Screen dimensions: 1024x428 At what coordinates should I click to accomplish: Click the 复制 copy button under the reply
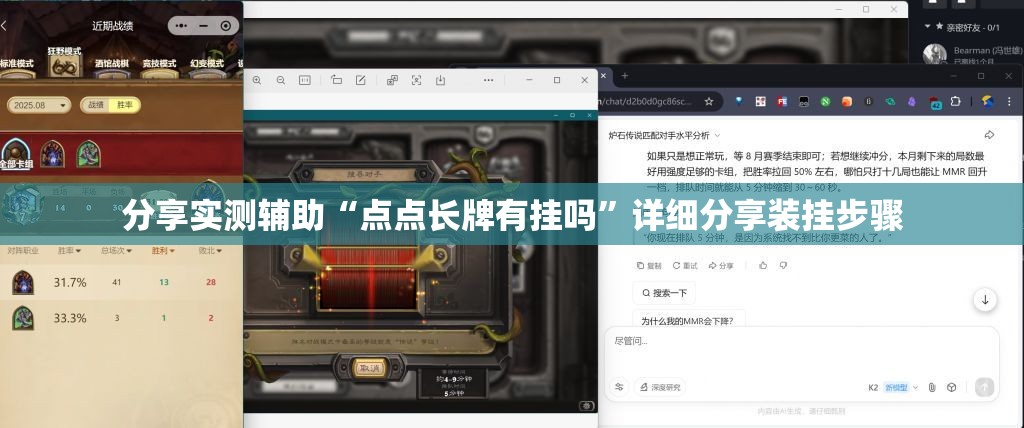649,266
